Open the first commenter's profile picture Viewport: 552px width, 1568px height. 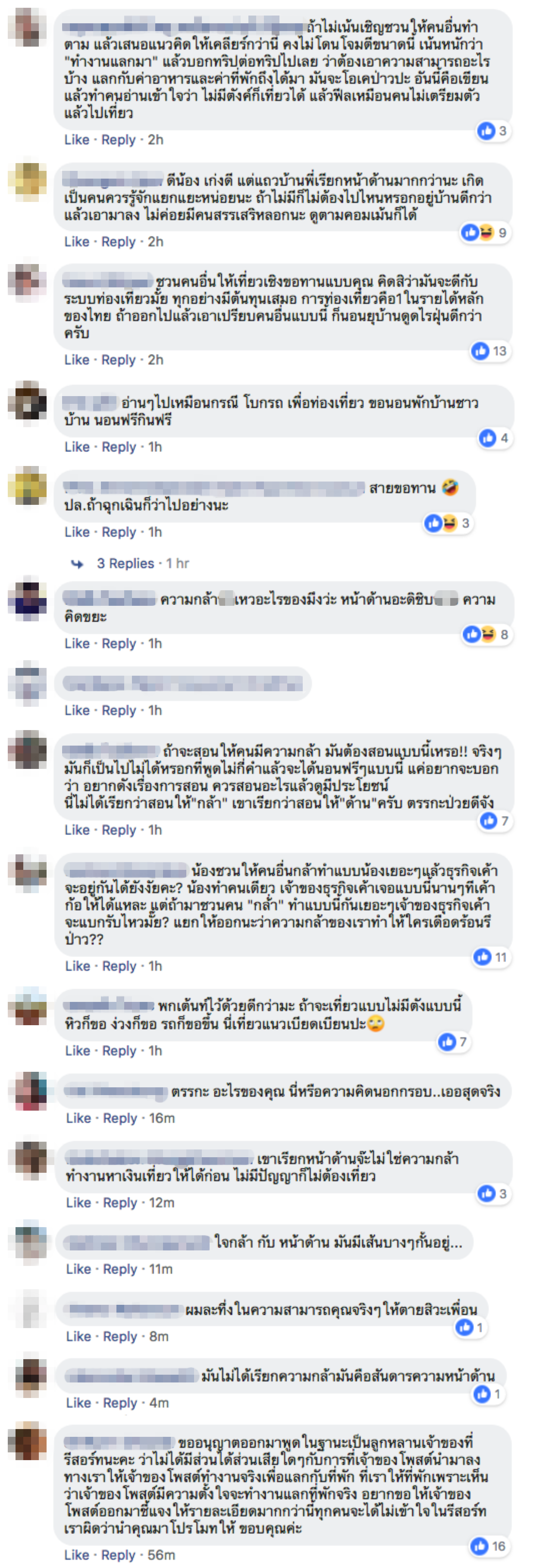pyautogui.click(x=28, y=27)
